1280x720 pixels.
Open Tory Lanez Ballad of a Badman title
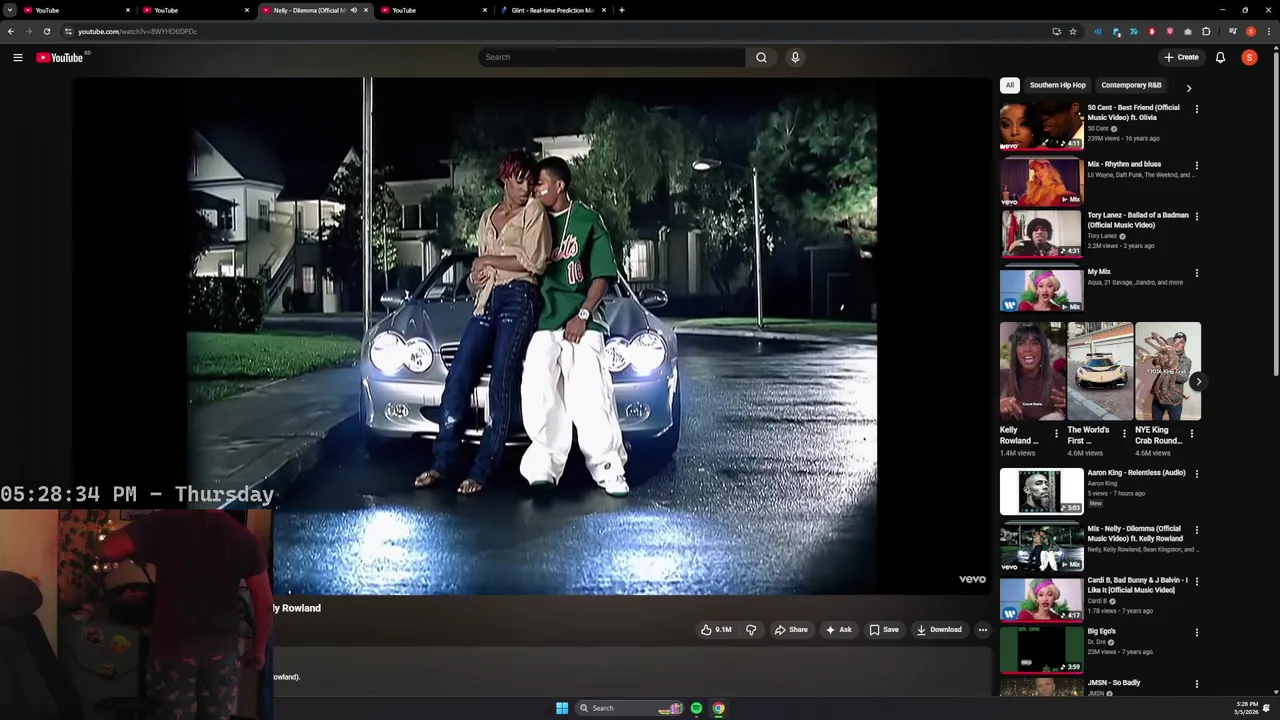coord(1138,220)
